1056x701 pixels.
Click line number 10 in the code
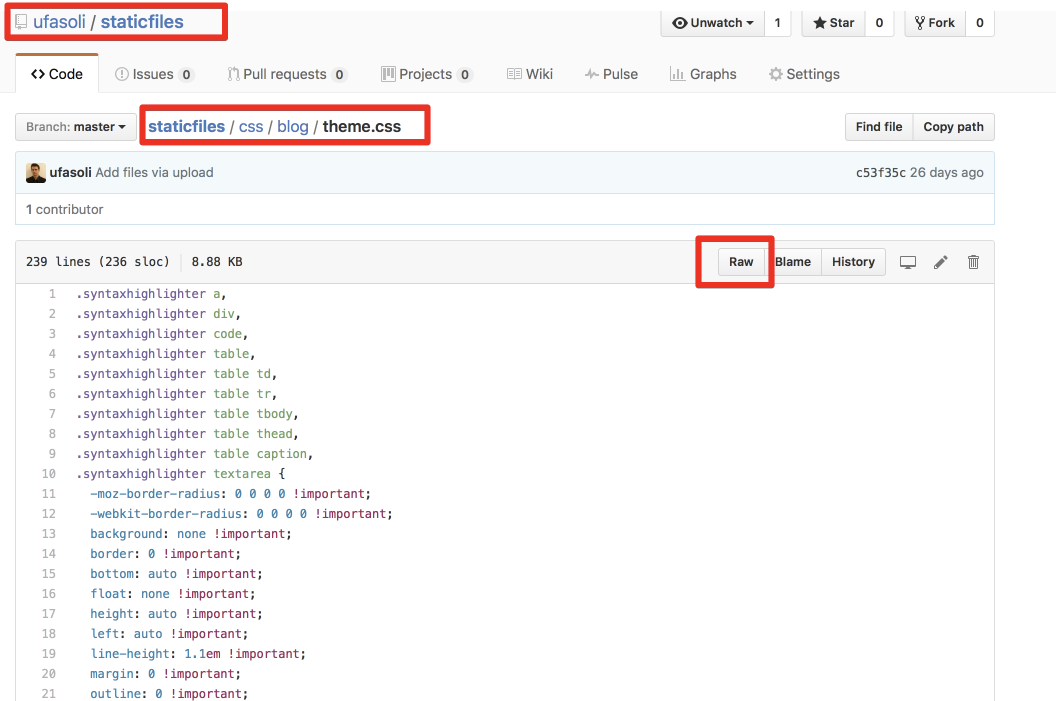[x=48, y=473]
